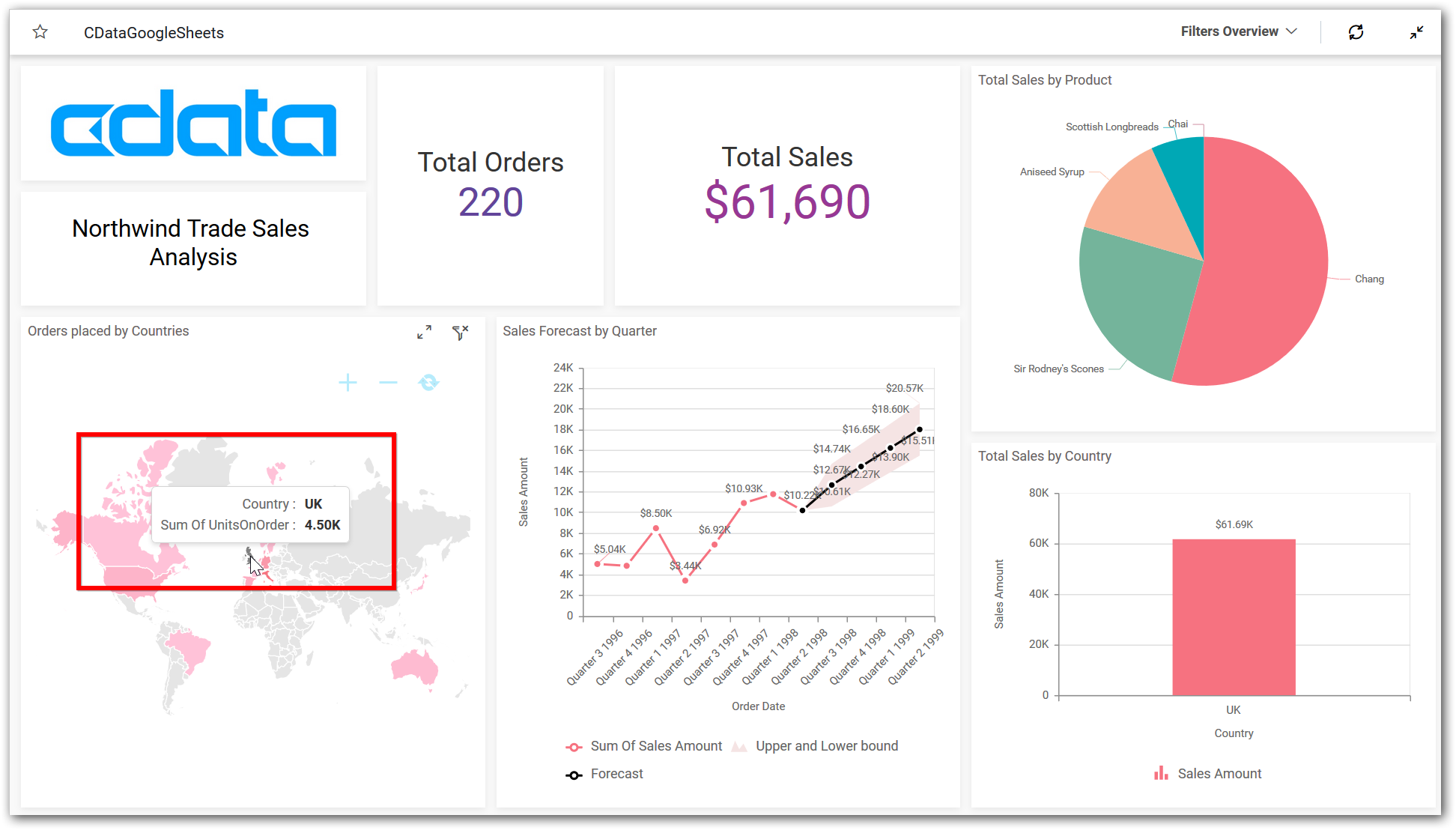The image size is (1456, 830).
Task: Click the refresh icon in the top toolbar
Action: [1356, 31]
